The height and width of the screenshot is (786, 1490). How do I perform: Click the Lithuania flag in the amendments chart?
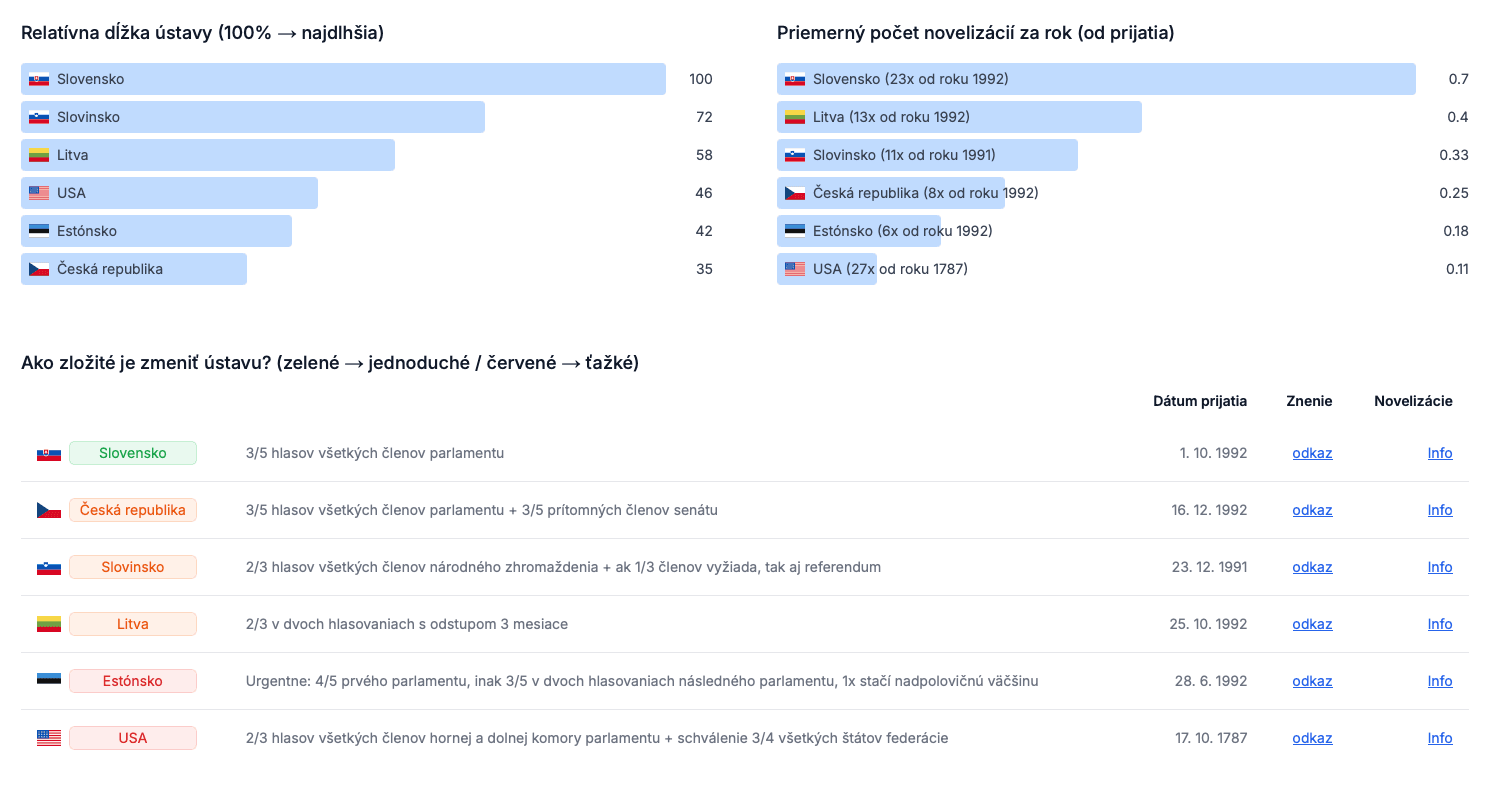795,117
